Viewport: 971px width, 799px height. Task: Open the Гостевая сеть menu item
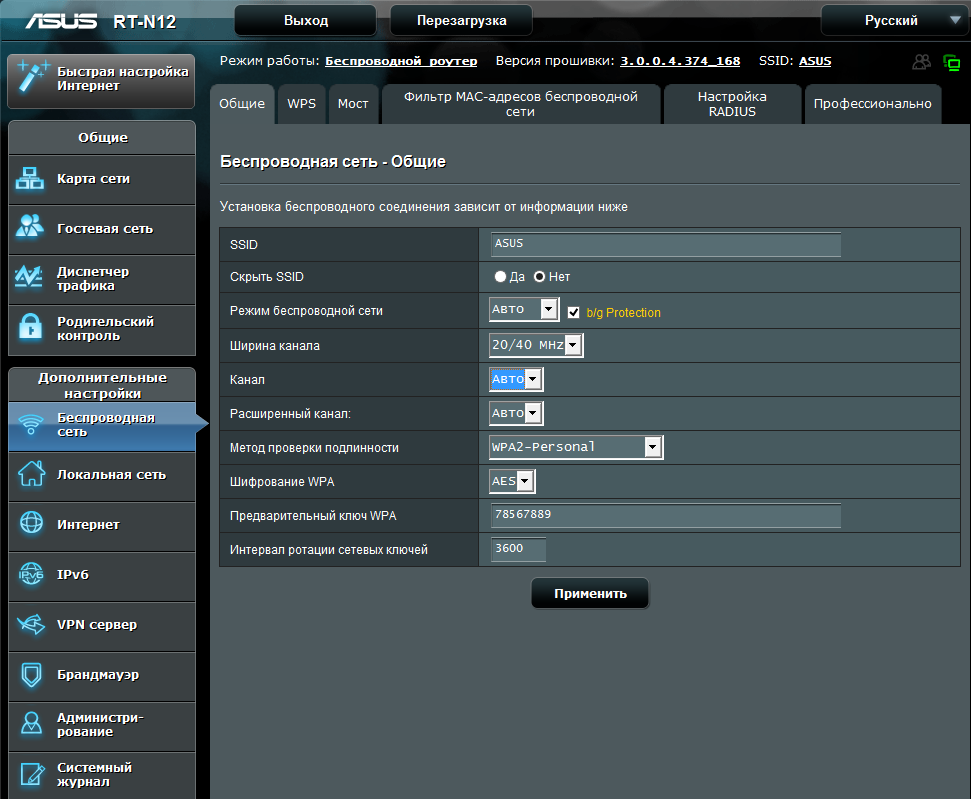tap(102, 230)
